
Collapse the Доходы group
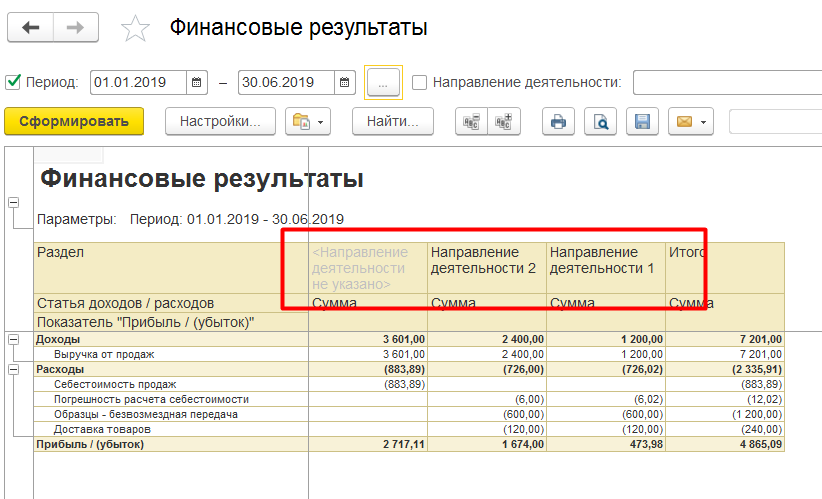(14, 339)
